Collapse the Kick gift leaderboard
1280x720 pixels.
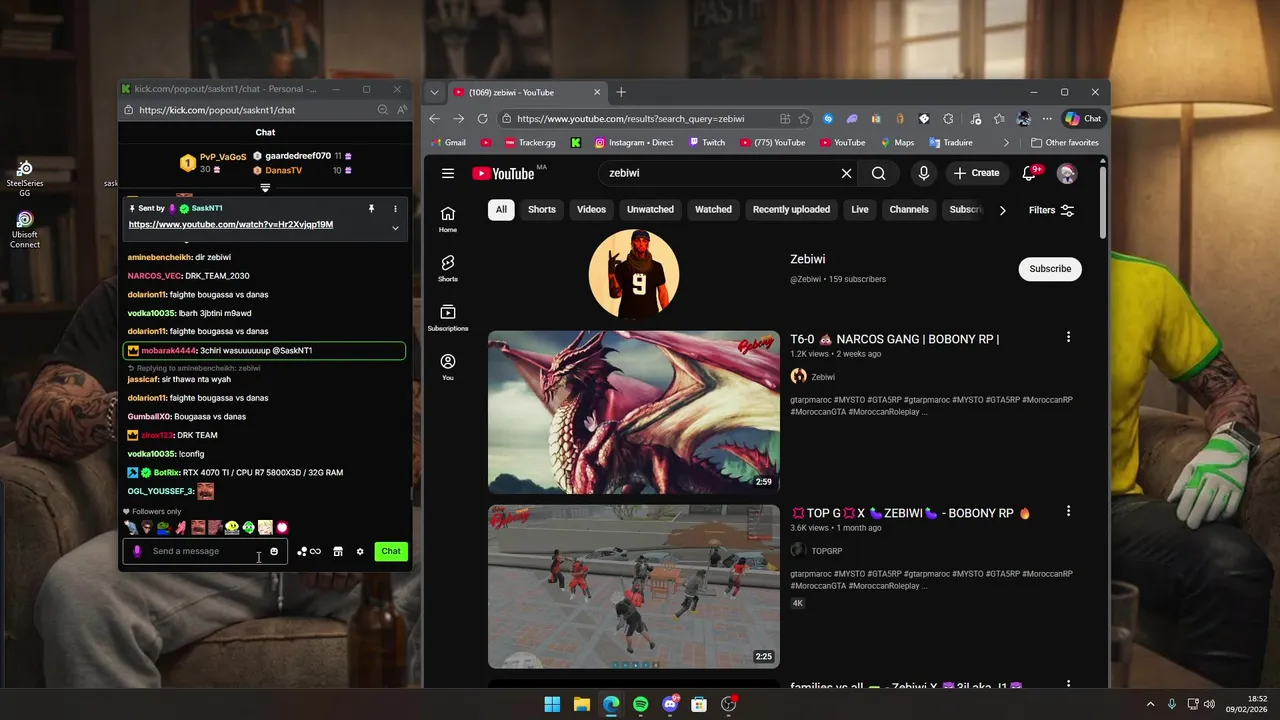point(265,188)
